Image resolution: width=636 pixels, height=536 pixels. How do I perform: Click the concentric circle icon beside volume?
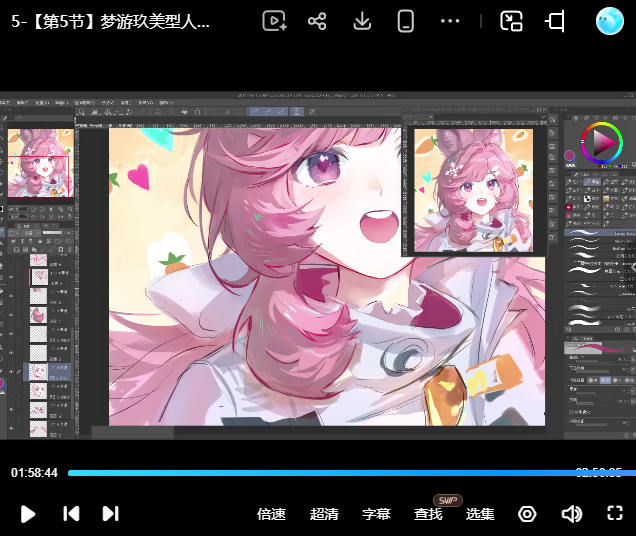[x=527, y=514]
